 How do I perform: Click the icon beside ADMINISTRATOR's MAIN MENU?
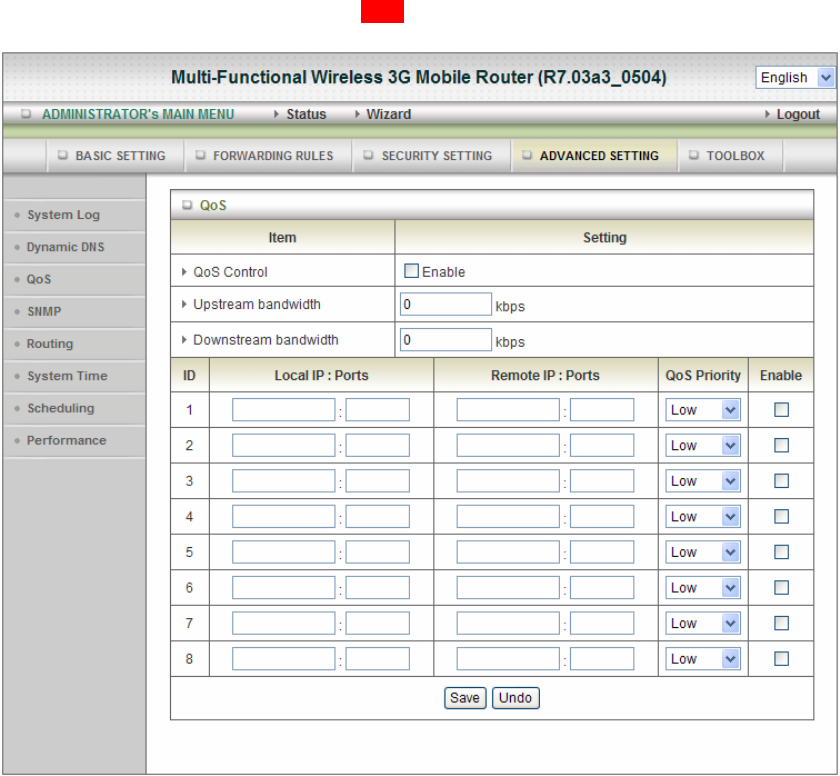pyautogui.click(x=26, y=114)
